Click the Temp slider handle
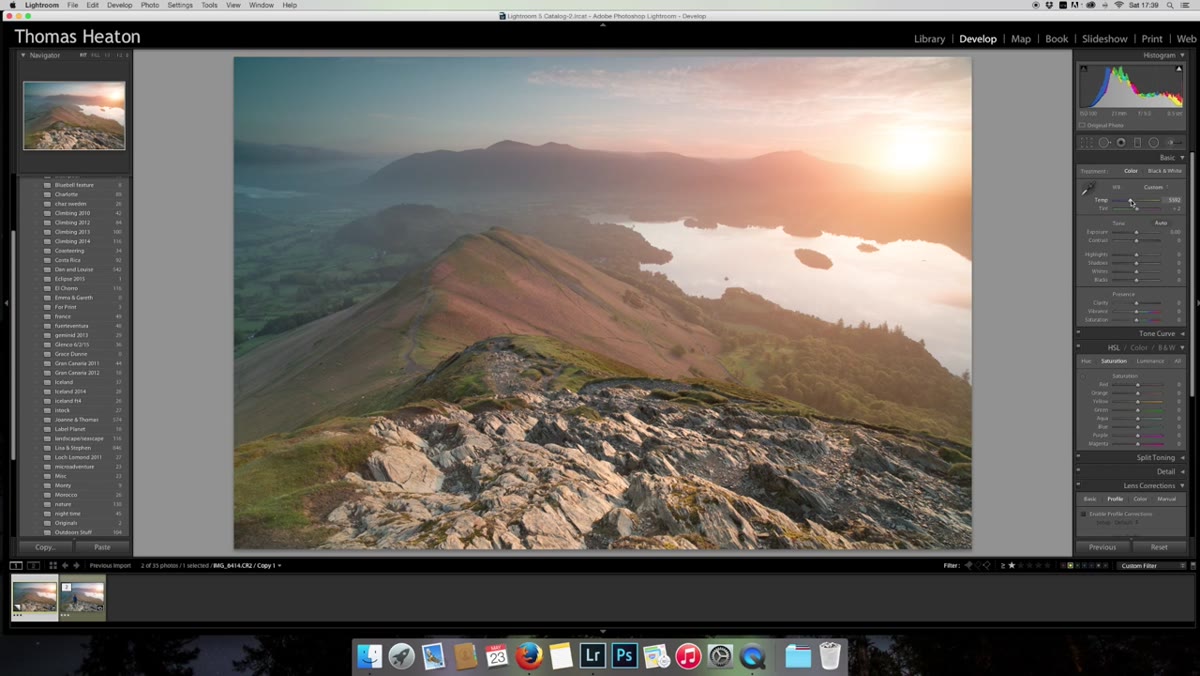 [x=1131, y=200]
